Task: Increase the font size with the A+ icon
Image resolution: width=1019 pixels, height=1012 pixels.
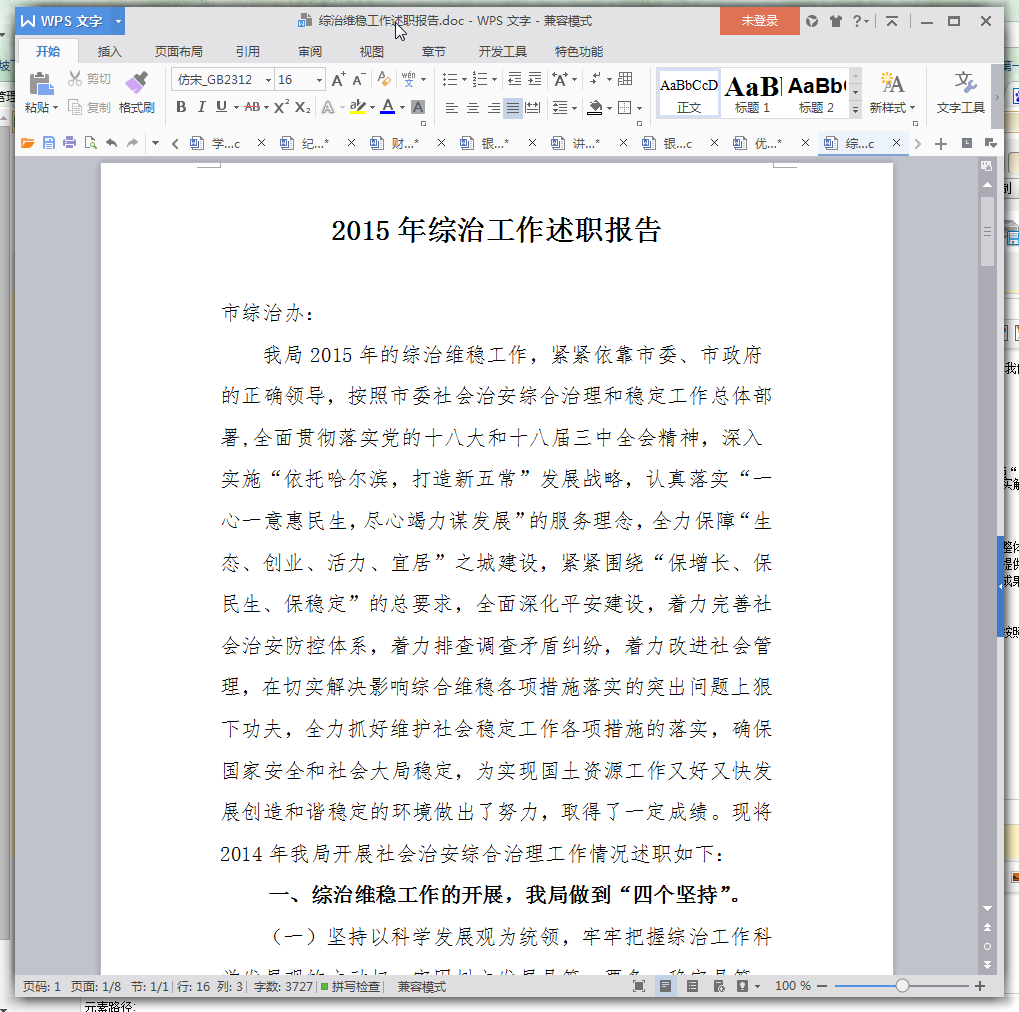Action: (x=338, y=79)
